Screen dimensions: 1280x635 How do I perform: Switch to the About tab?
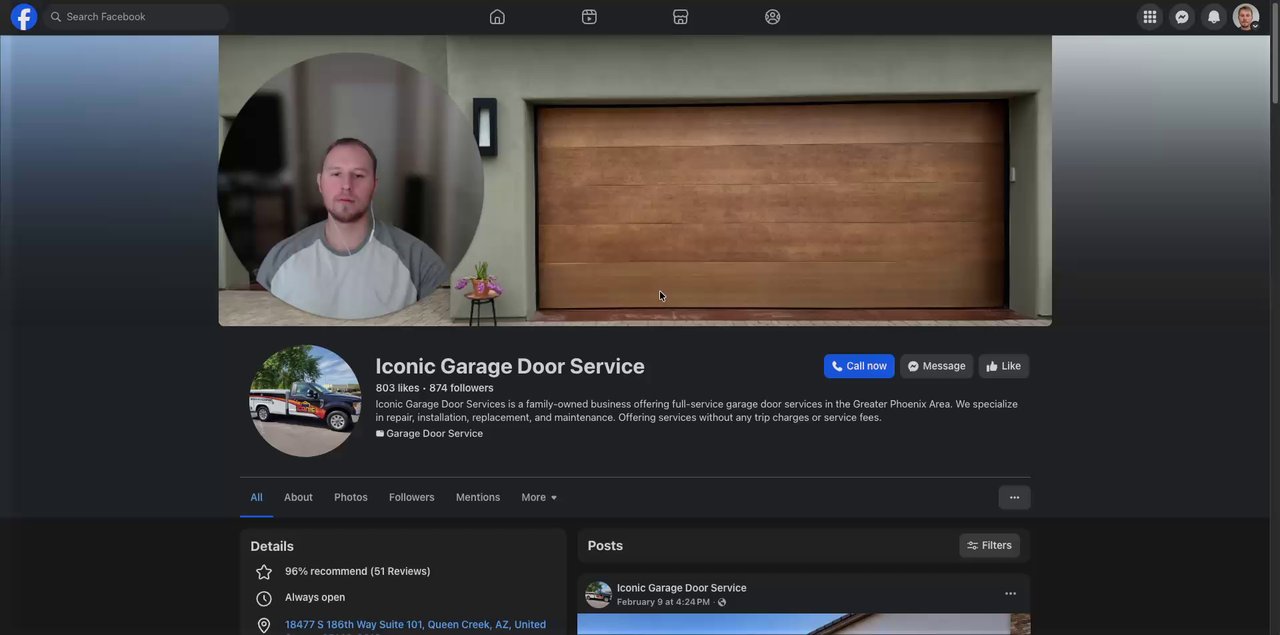point(298,497)
